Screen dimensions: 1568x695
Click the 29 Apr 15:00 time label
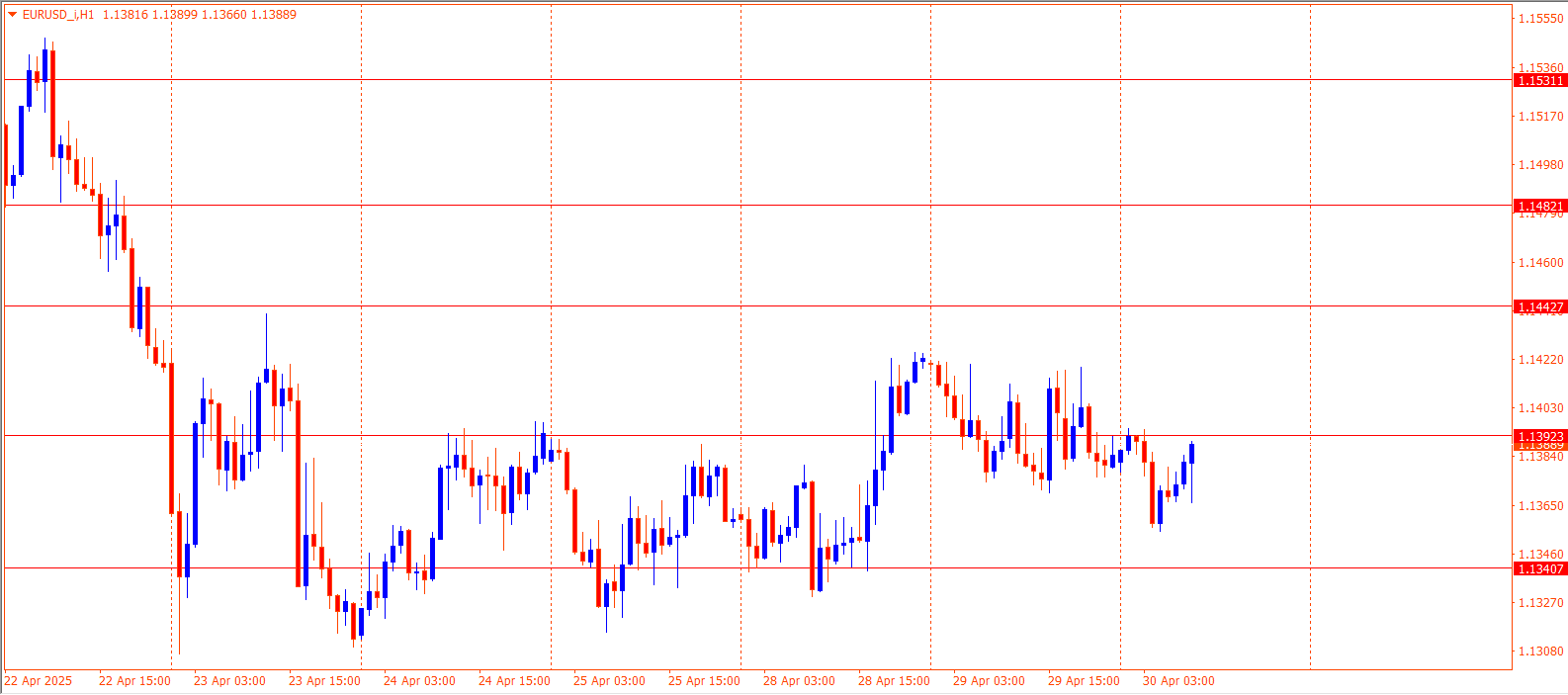click(x=1084, y=681)
